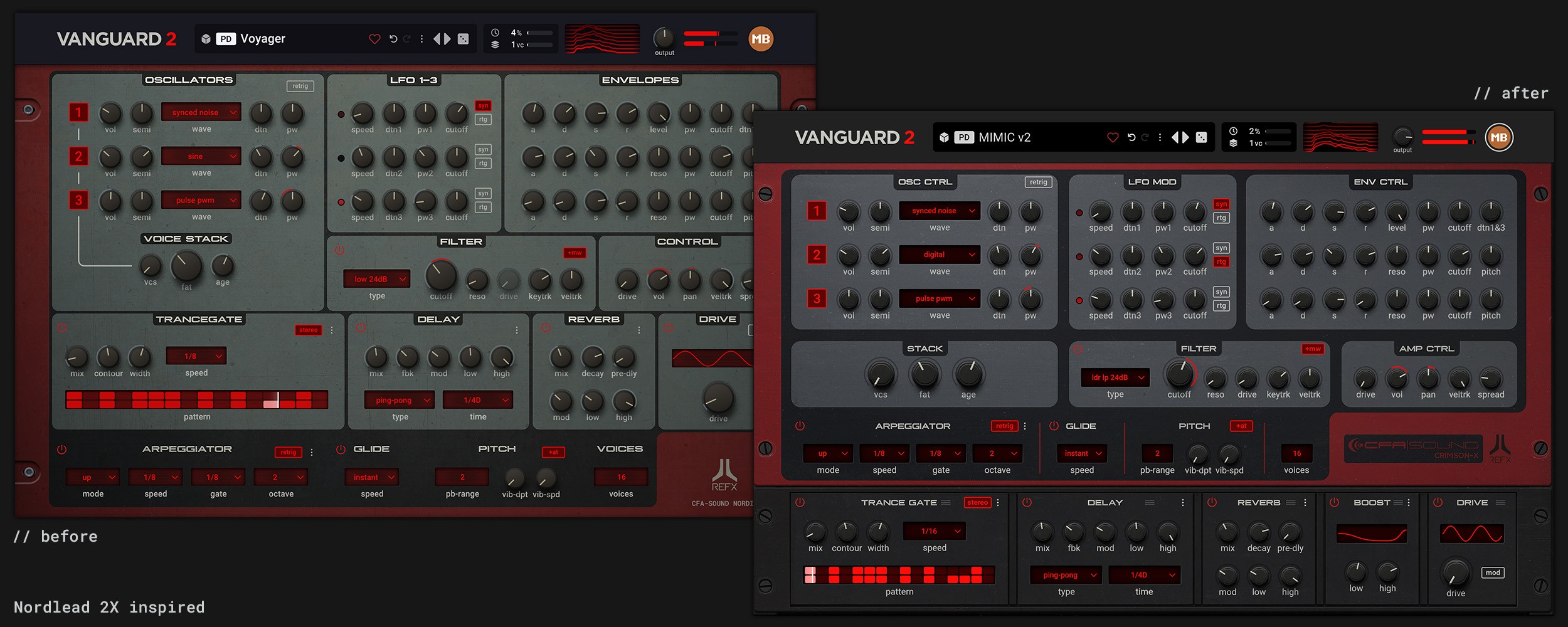
Task: Toggle the FILTER power button in the Voyager window
Action: click(339, 250)
